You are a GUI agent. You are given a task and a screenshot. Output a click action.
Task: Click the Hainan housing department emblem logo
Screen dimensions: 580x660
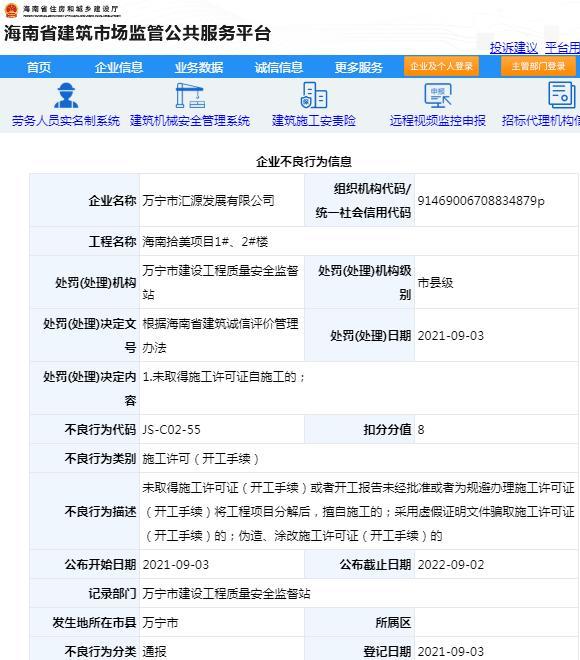pos(11,10)
